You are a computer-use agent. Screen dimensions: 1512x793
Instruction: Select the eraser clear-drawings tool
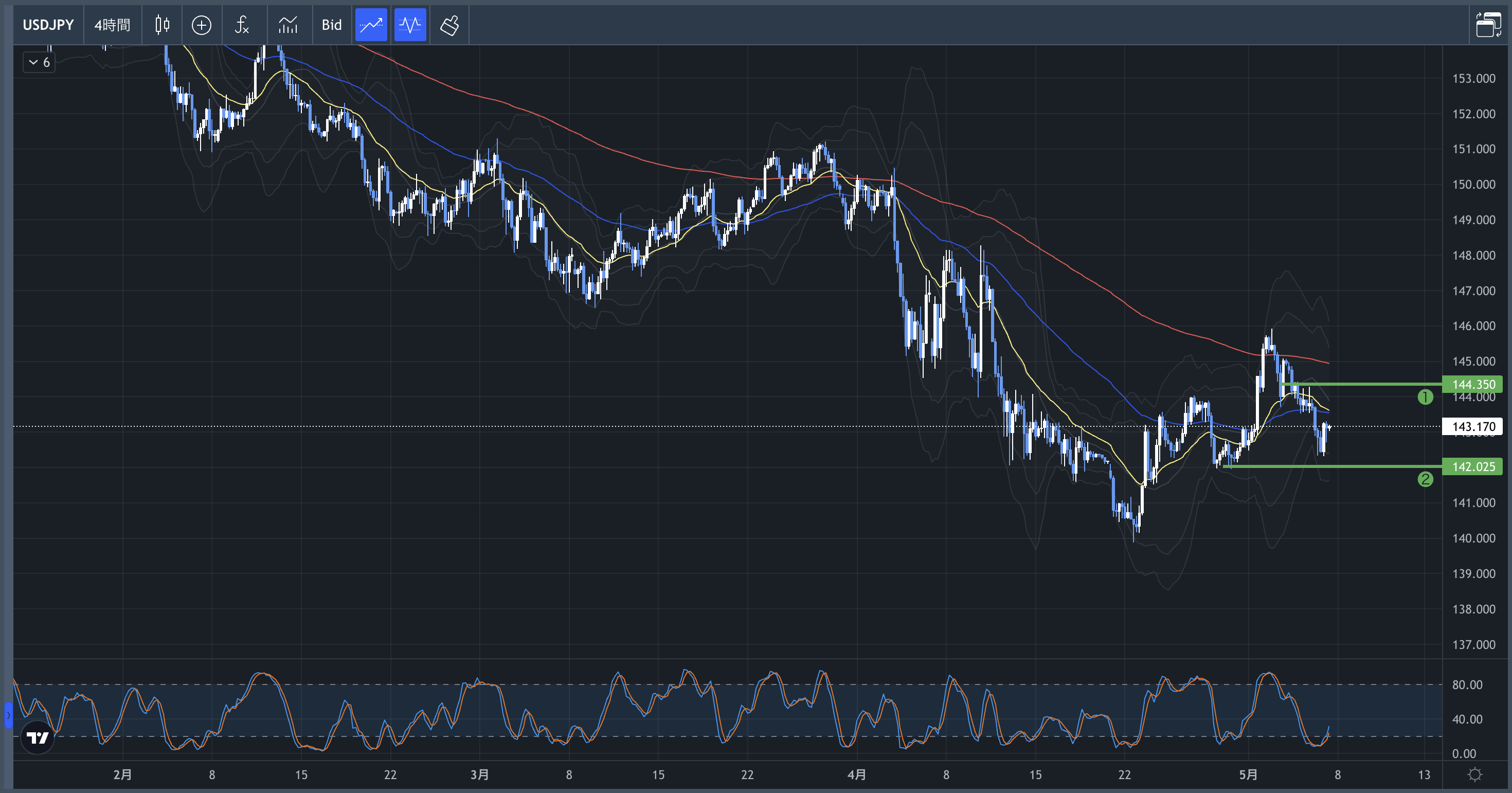pyautogui.click(x=449, y=25)
